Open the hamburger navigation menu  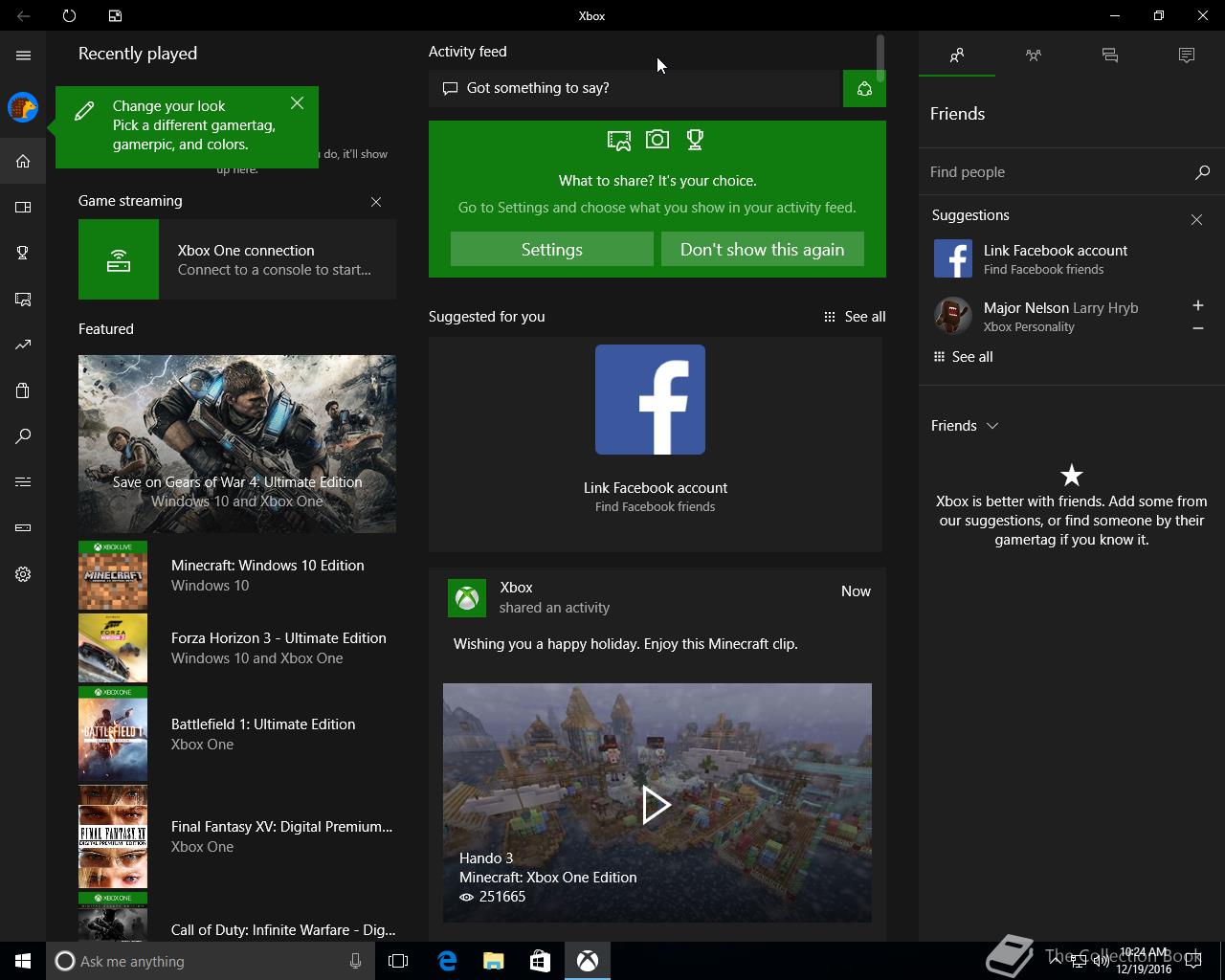point(23,56)
